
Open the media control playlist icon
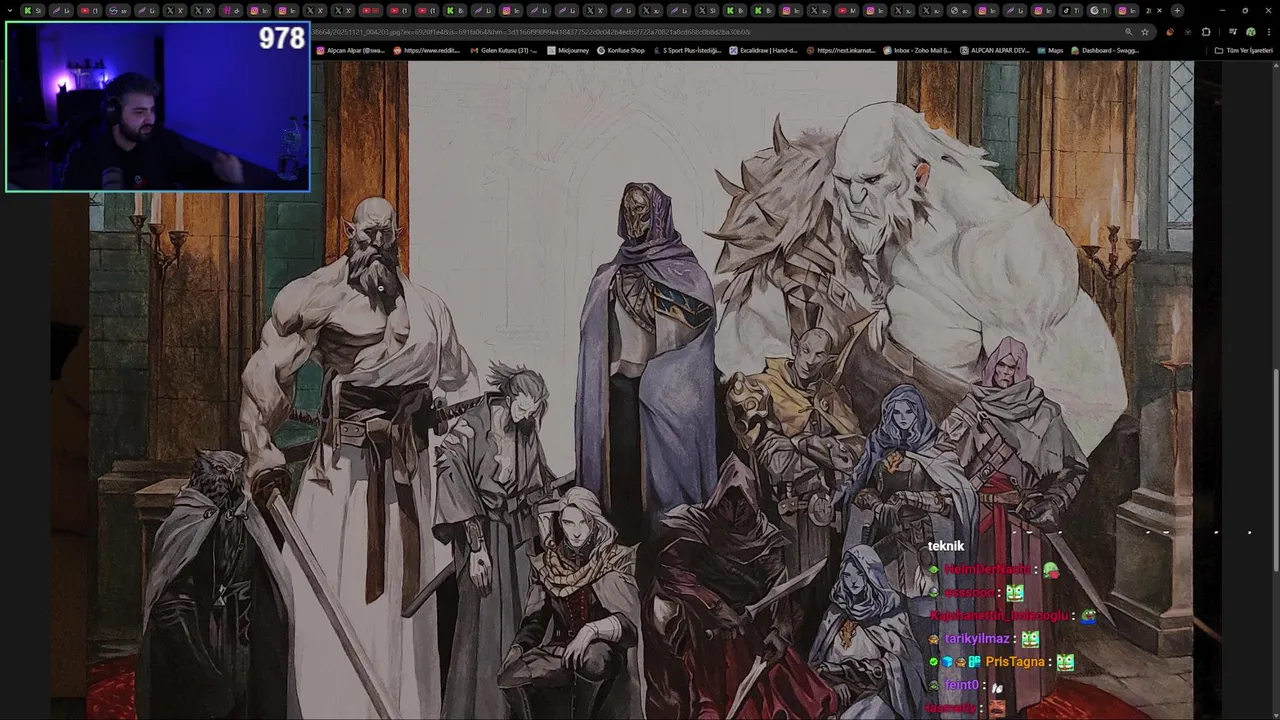1233,32
